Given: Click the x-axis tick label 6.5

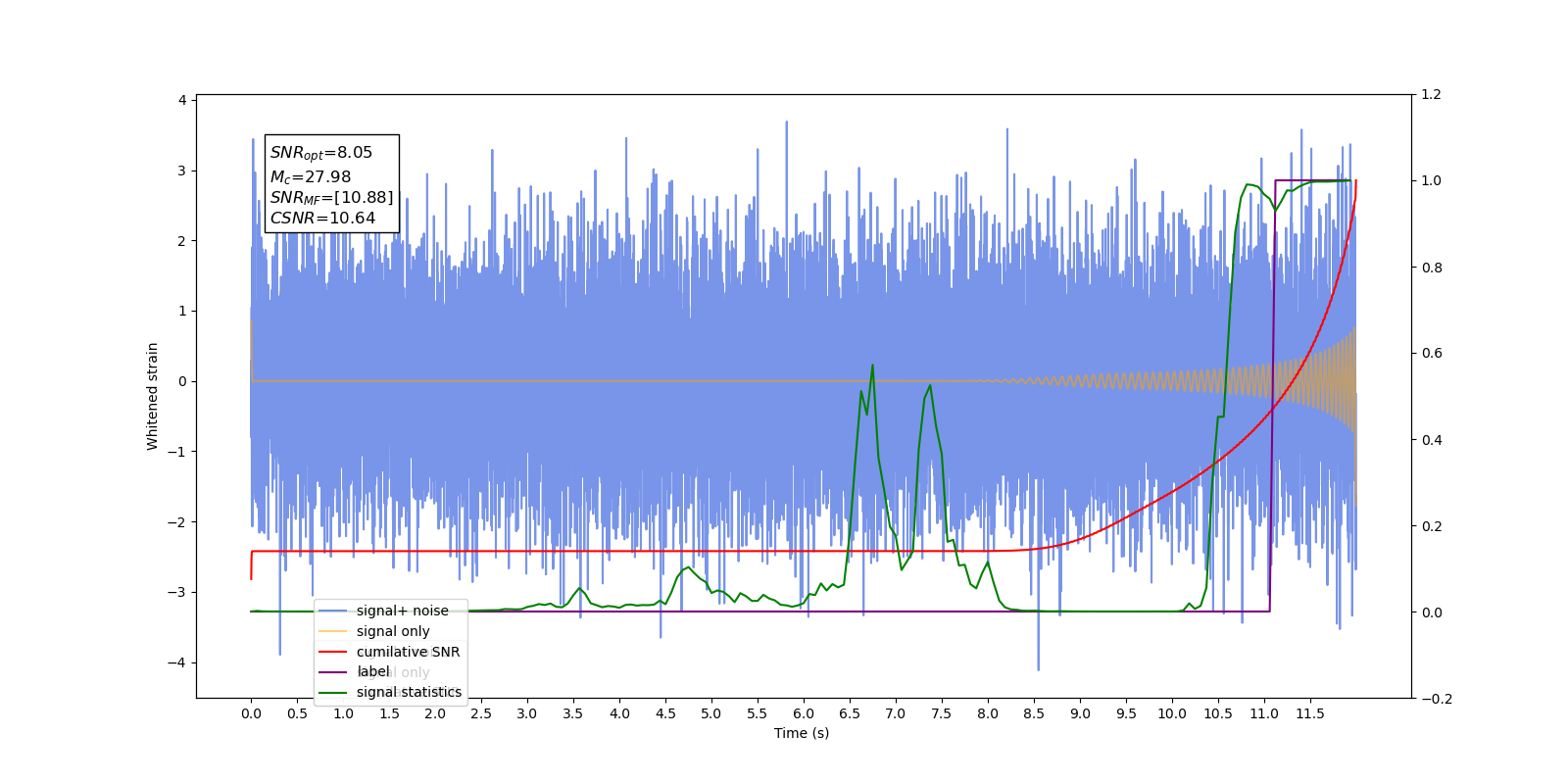Looking at the screenshot, I should pyautogui.click(x=850, y=713).
